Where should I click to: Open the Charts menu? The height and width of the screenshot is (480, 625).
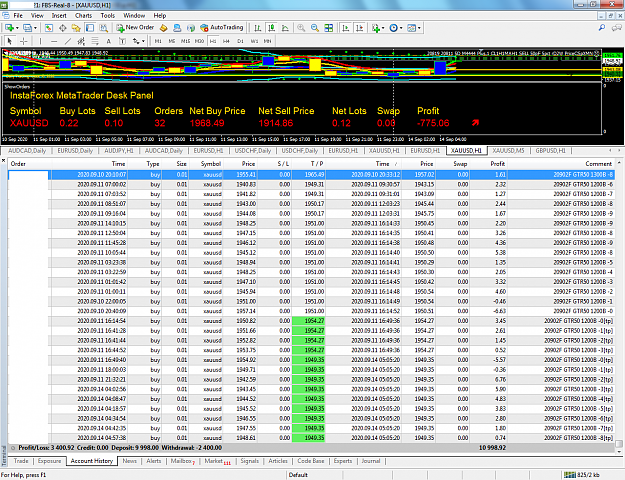83,16
